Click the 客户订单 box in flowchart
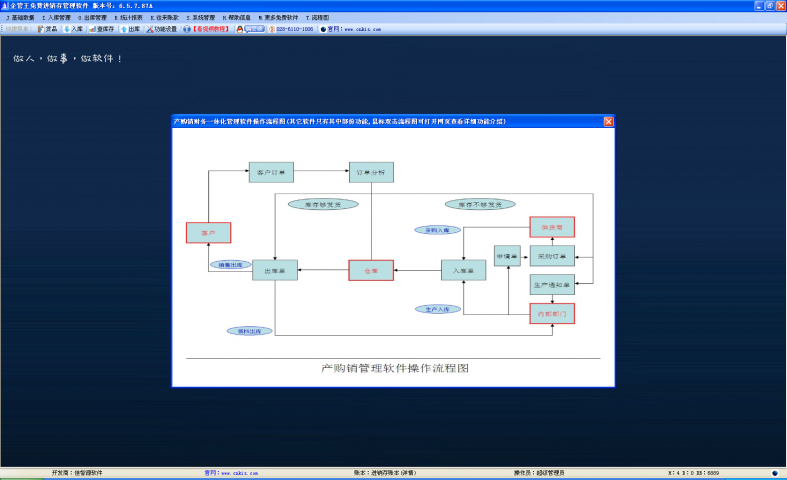Screen dimensions: 787x480 [x=271, y=172]
